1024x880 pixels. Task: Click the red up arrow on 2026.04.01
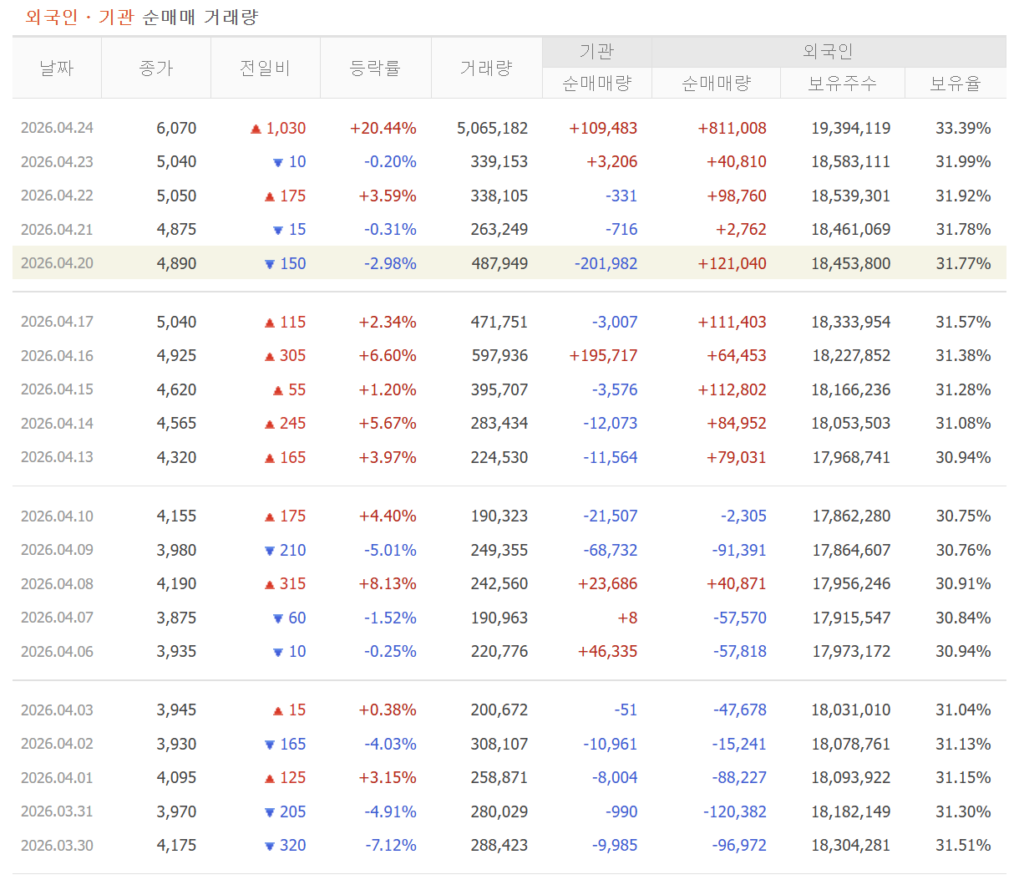[x=269, y=778]
